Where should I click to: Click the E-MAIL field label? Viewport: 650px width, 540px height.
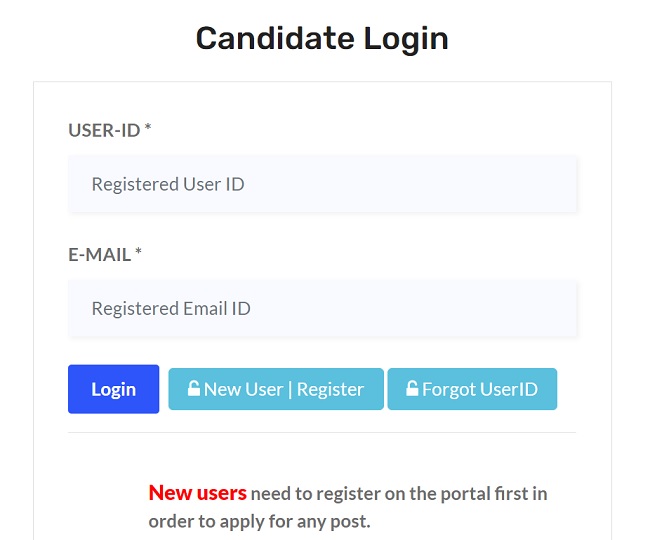[x=99, y=255]
